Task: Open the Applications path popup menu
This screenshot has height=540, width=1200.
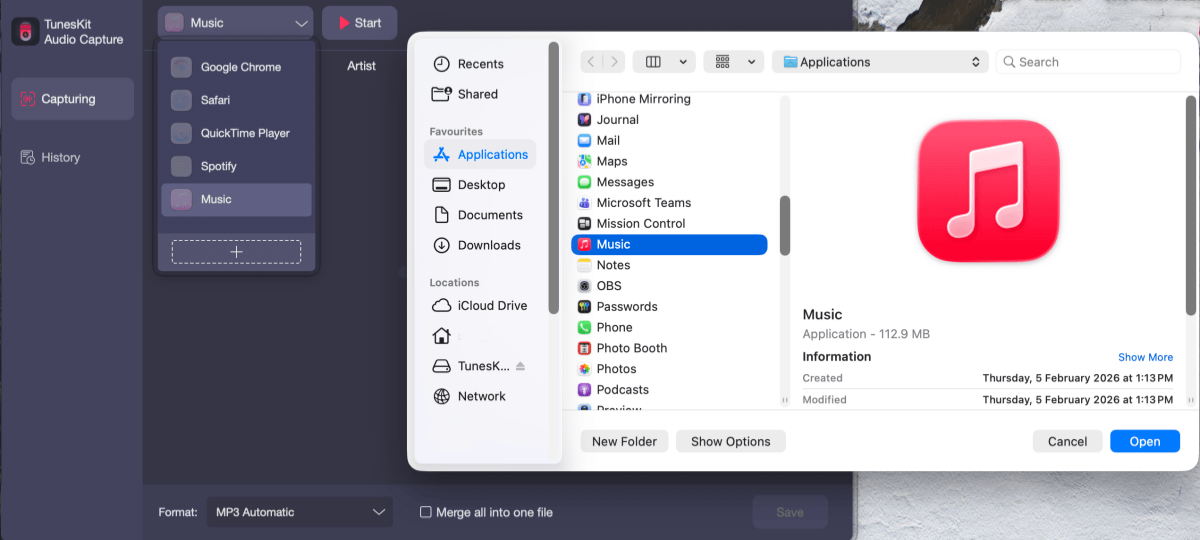Action: [x=880, y=62]
